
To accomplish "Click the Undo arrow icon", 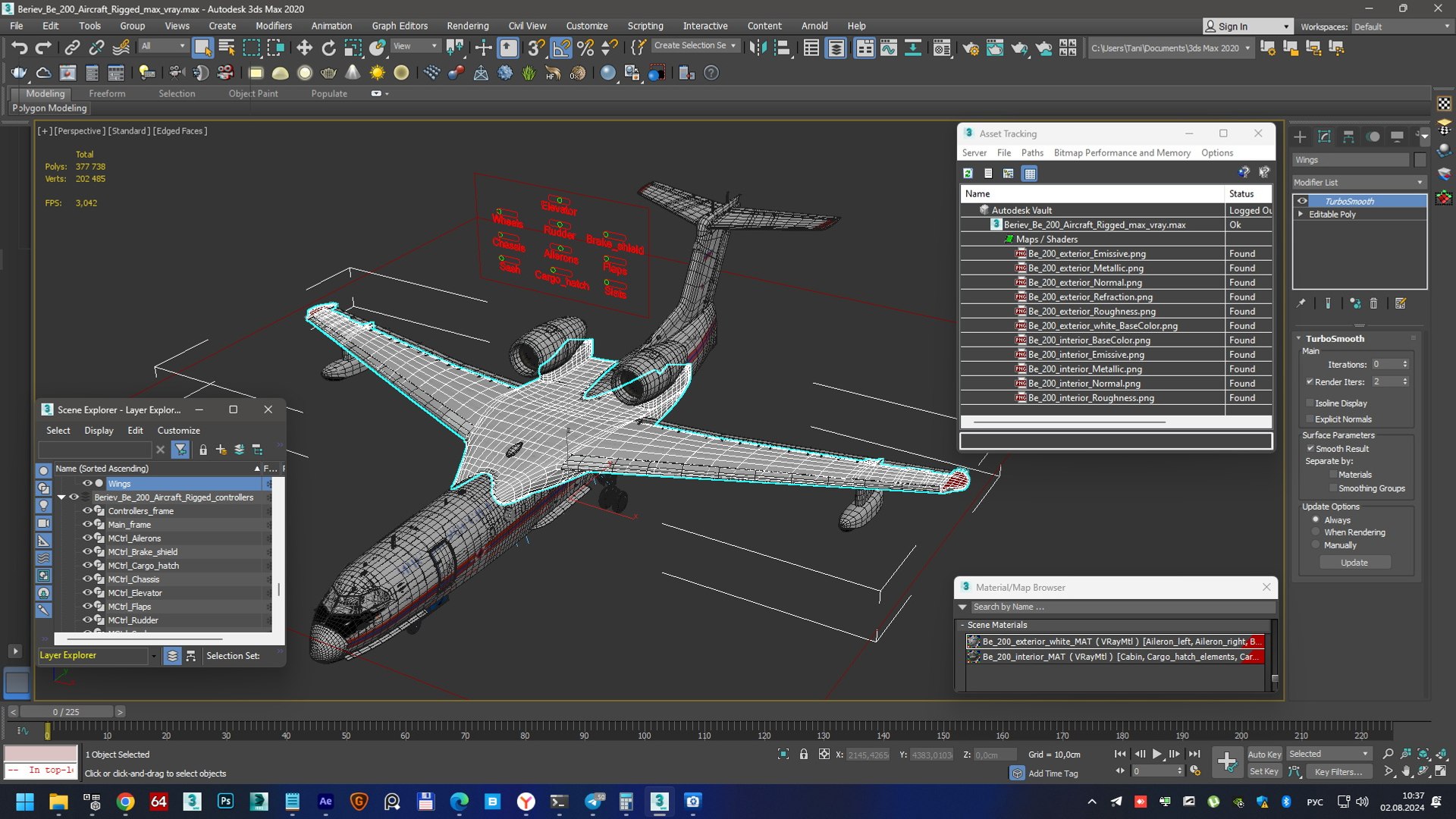I will point(19,48).
